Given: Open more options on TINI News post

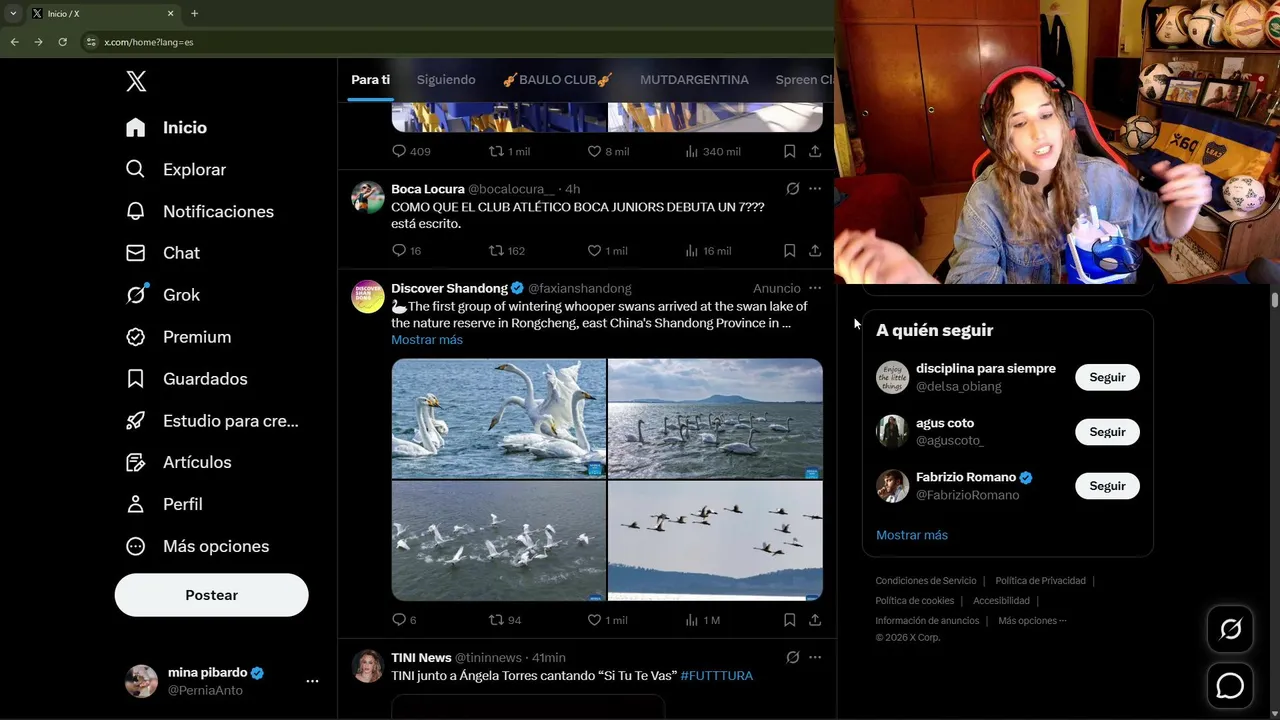Looking at the screenshot, I should pos(815,657).
